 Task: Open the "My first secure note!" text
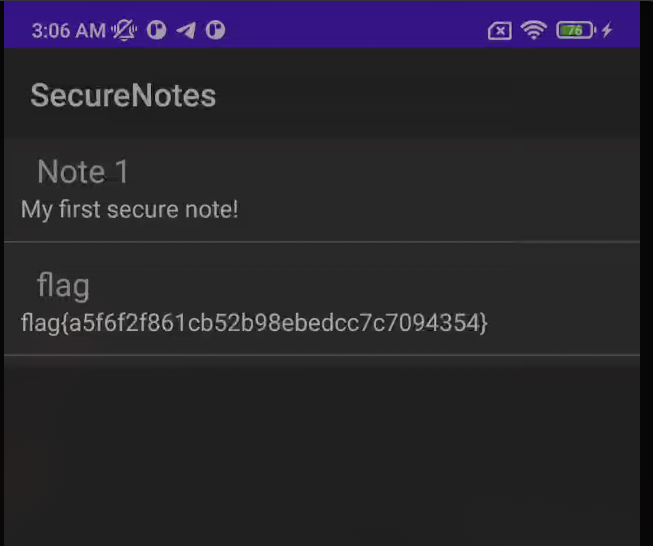130,209
